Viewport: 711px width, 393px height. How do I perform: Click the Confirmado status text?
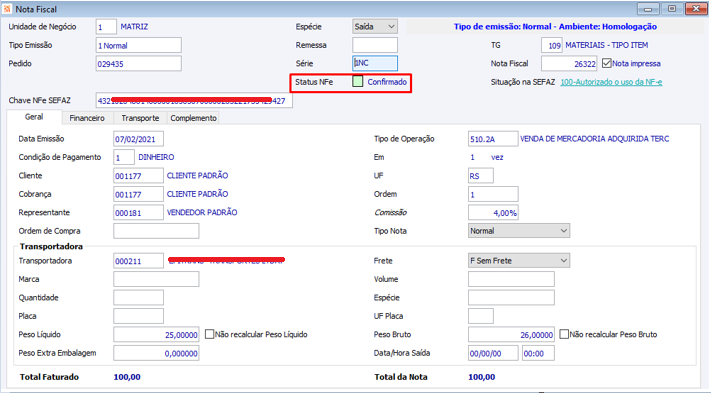pos(387,82)
